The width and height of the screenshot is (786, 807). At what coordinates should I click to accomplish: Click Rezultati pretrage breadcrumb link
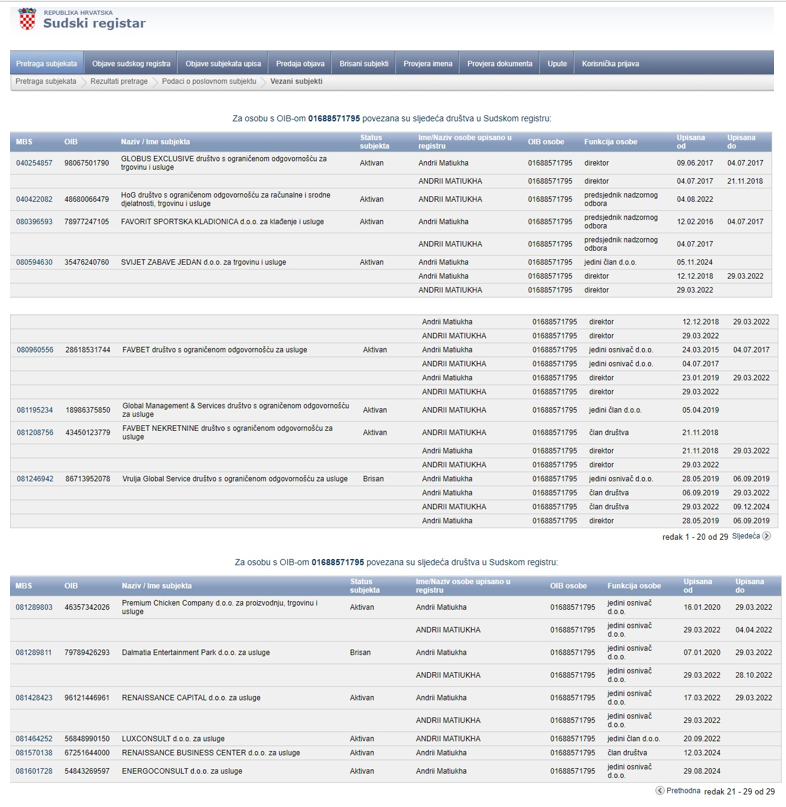coord(119,81)
